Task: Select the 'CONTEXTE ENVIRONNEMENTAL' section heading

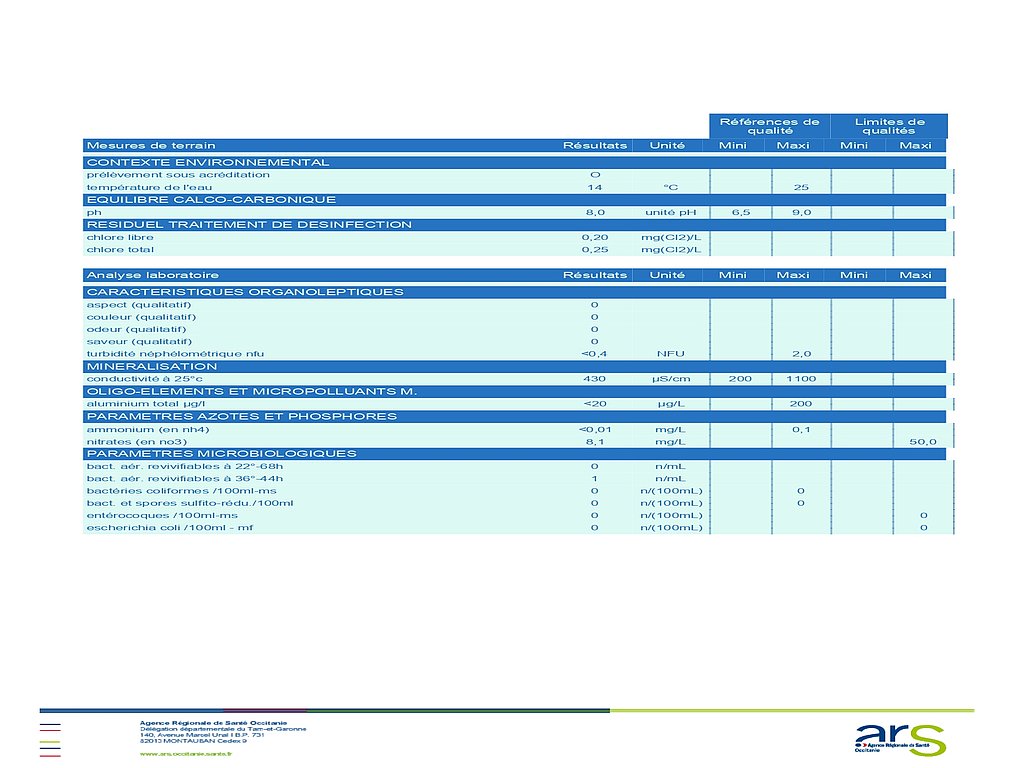Action: (208, 163)
